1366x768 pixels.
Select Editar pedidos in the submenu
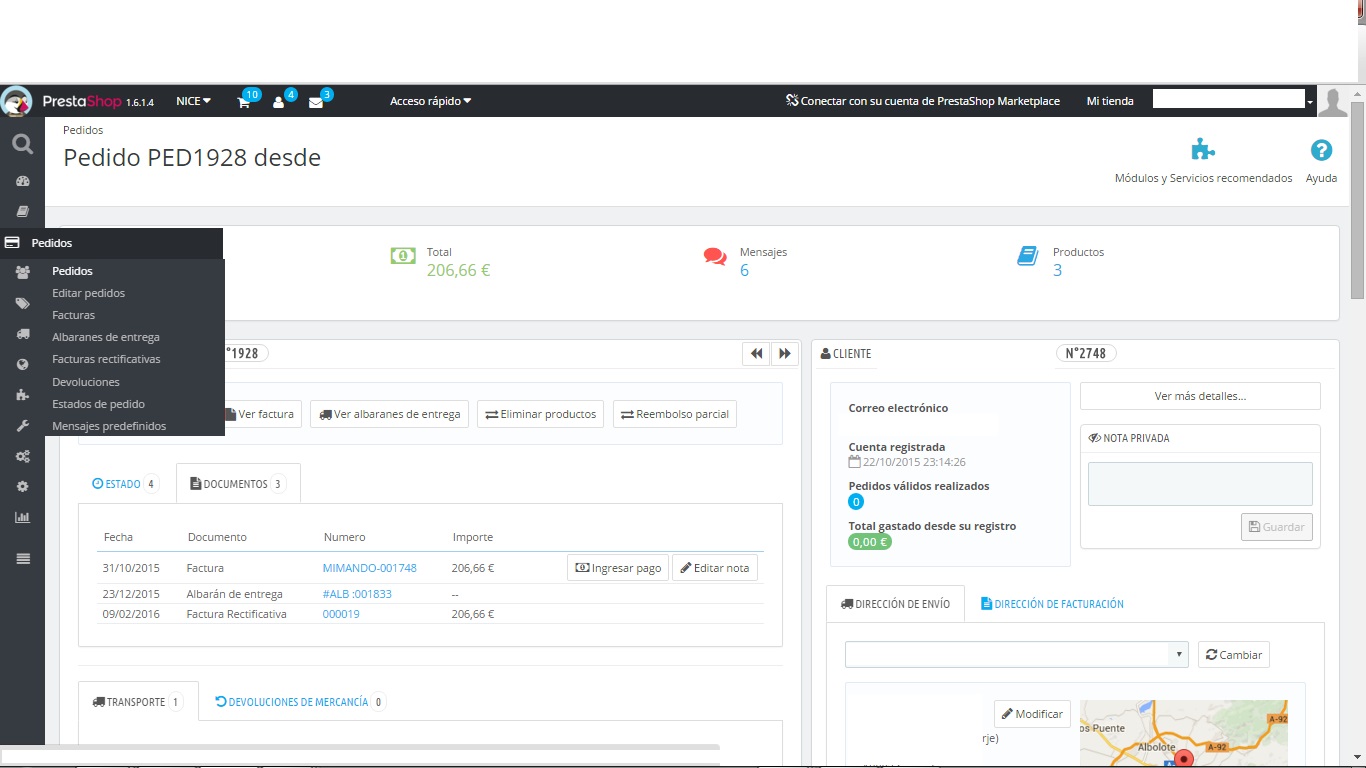point(89,293)
